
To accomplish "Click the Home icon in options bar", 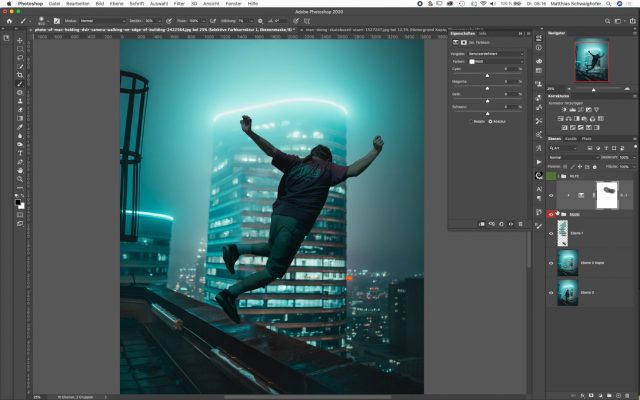I will (7, 19).
